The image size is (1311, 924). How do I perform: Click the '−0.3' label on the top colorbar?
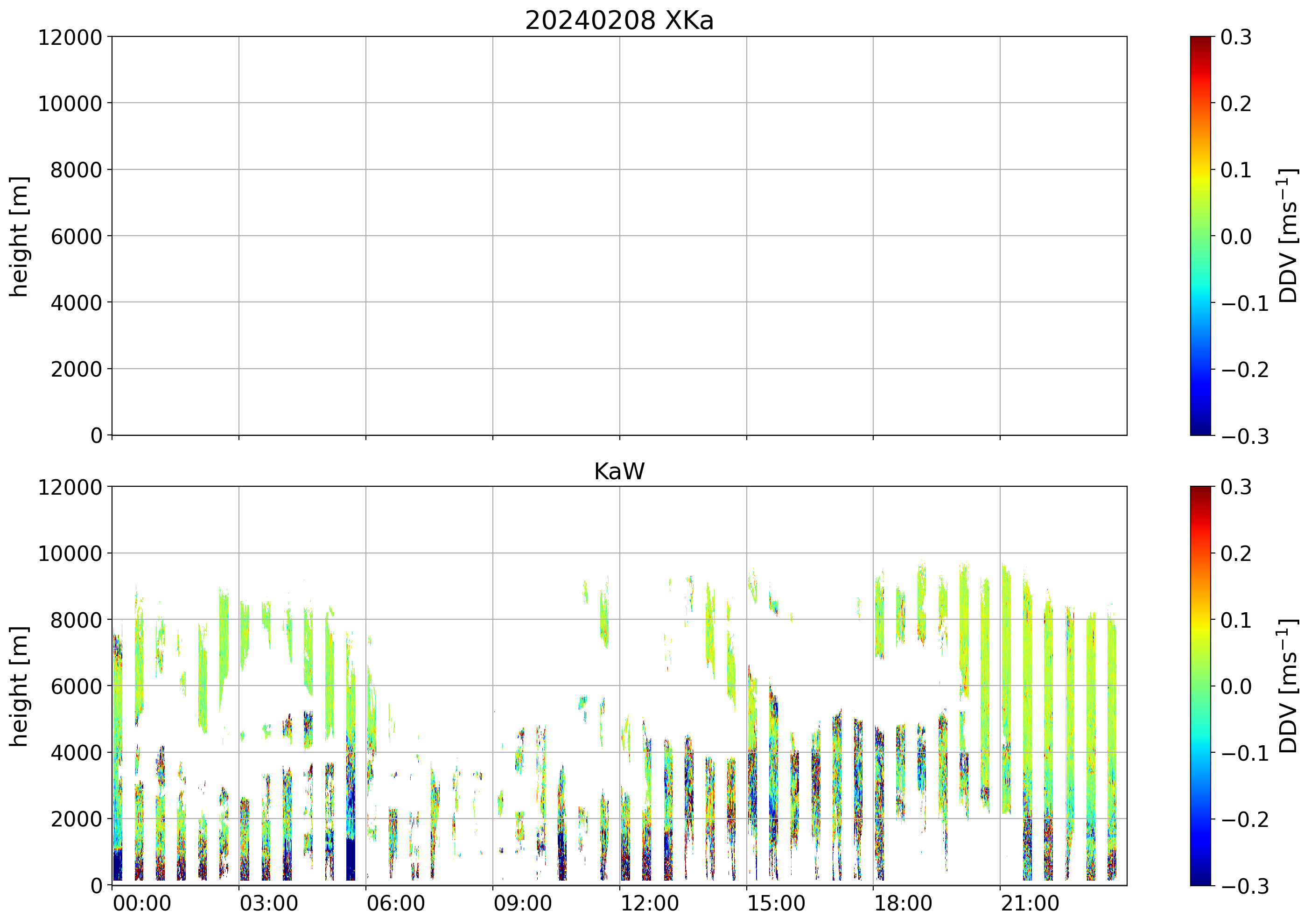pos(1245,436)
